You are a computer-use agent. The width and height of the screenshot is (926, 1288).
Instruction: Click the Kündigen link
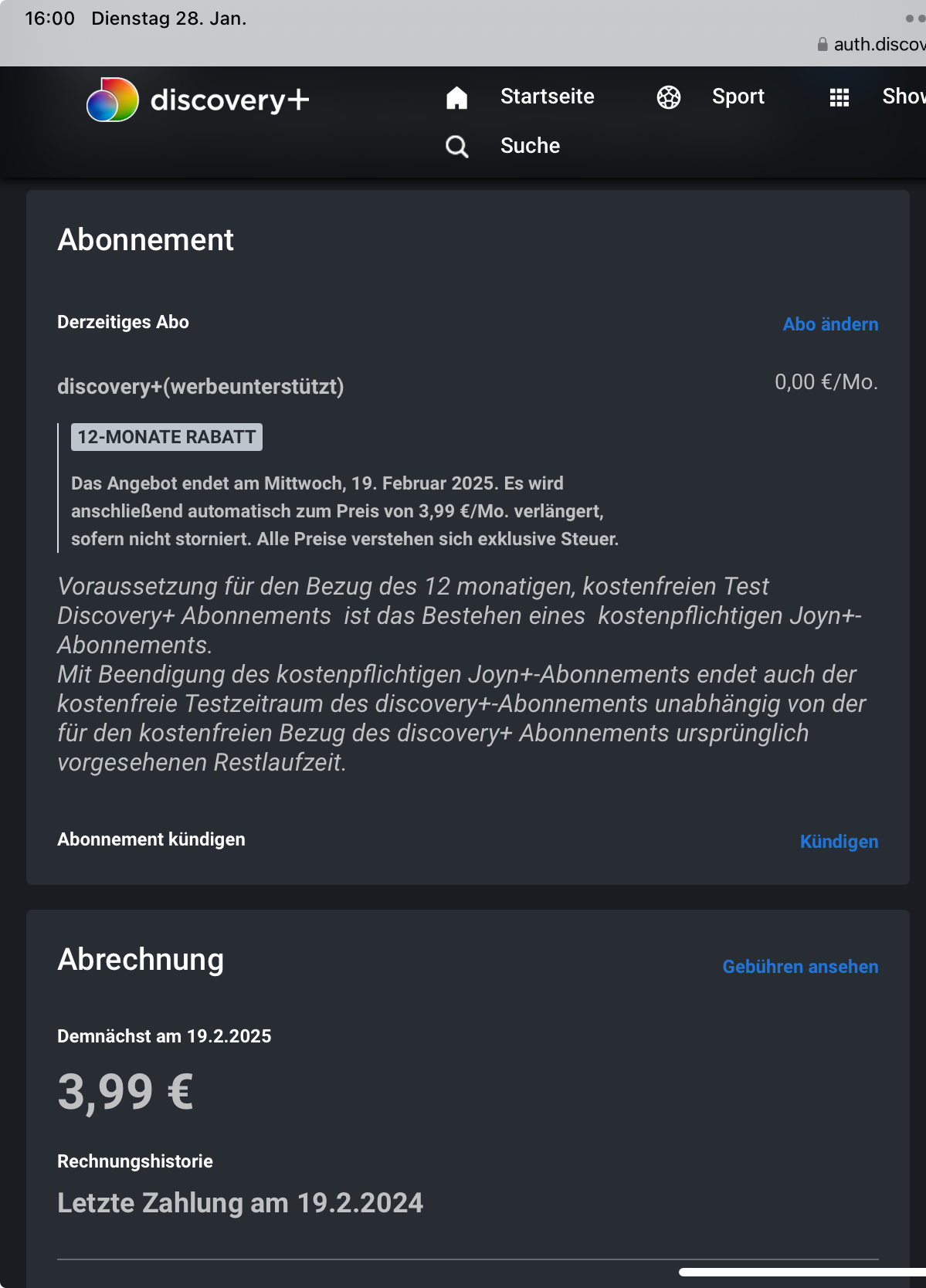839,842
